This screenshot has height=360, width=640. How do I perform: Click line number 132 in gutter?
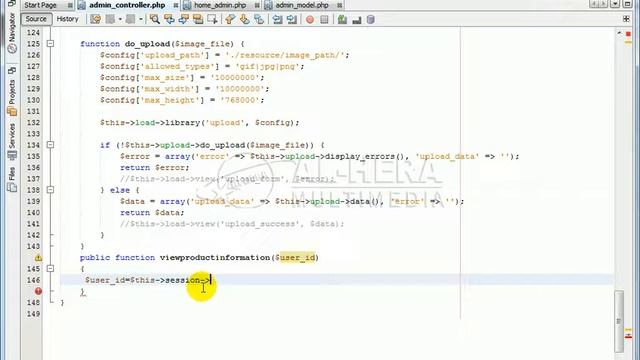point(33,122)
